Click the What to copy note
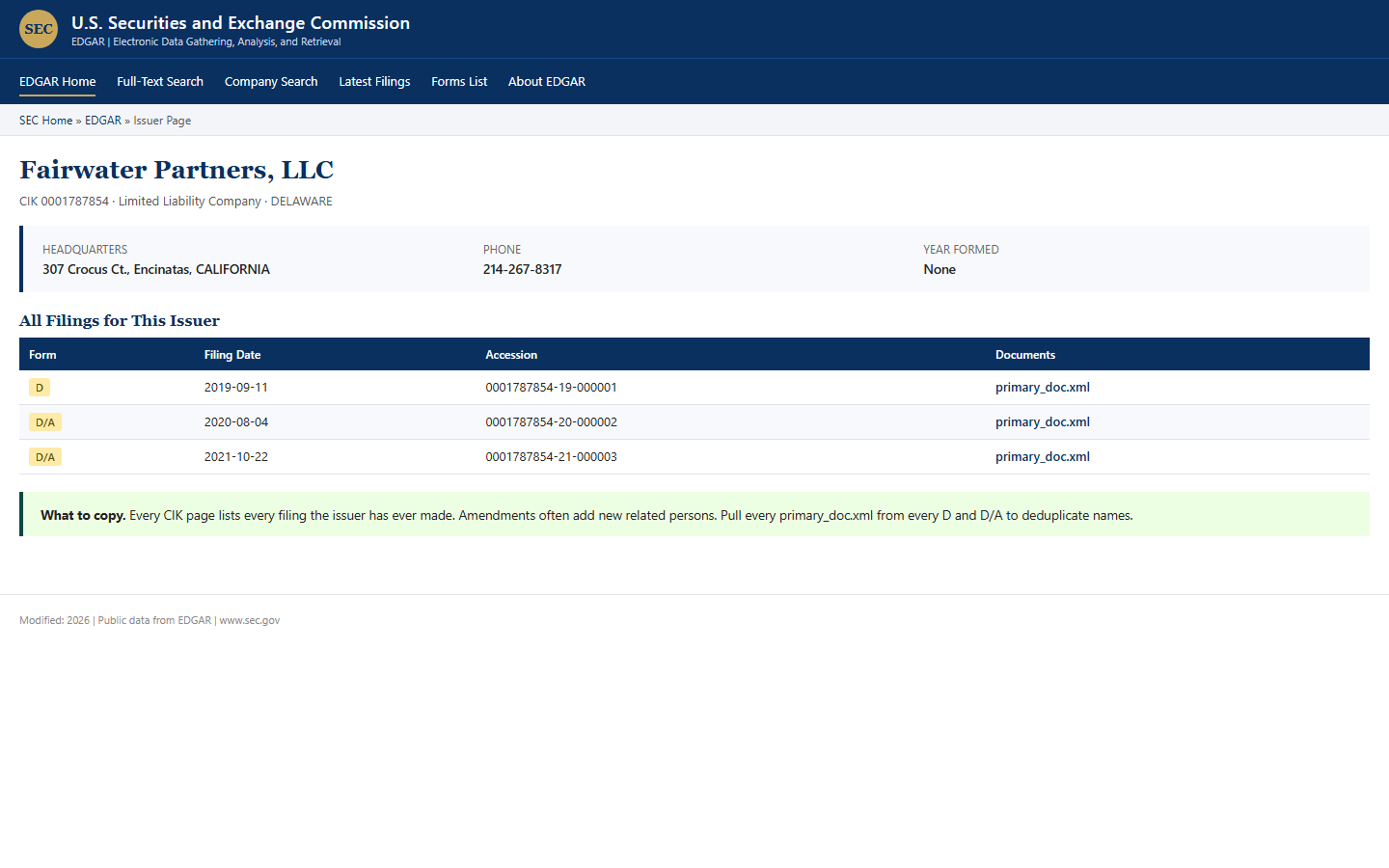1389x868 pixels. 694,514
